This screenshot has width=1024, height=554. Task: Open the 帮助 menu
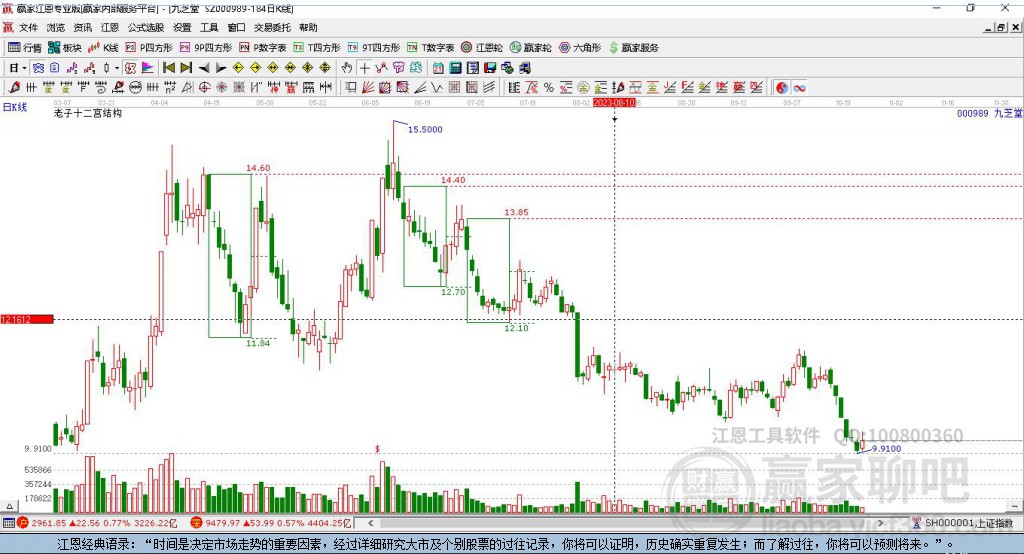click(x=308, y=27)
